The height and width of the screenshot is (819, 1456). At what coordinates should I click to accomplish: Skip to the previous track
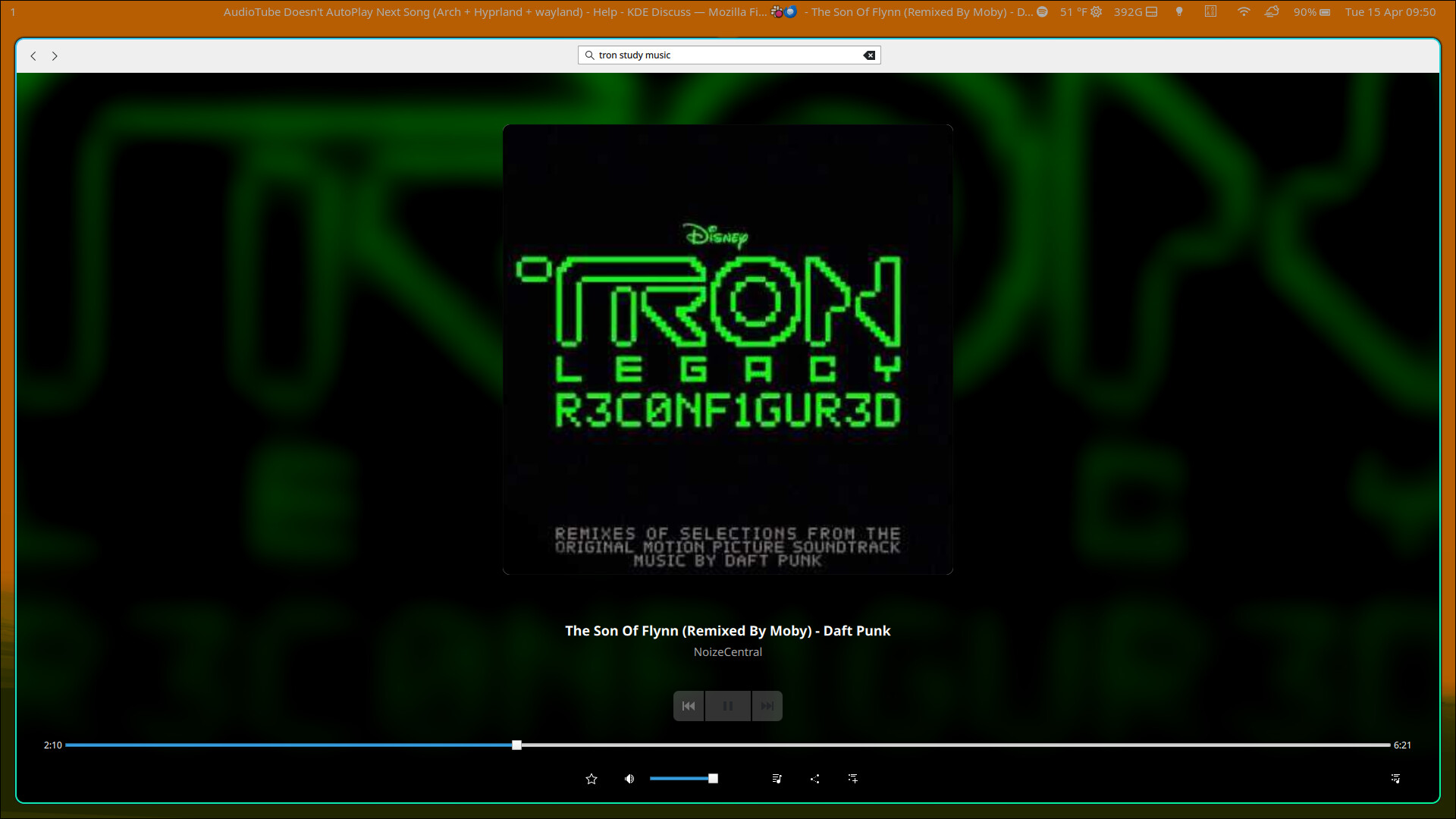tap(689, 706)
